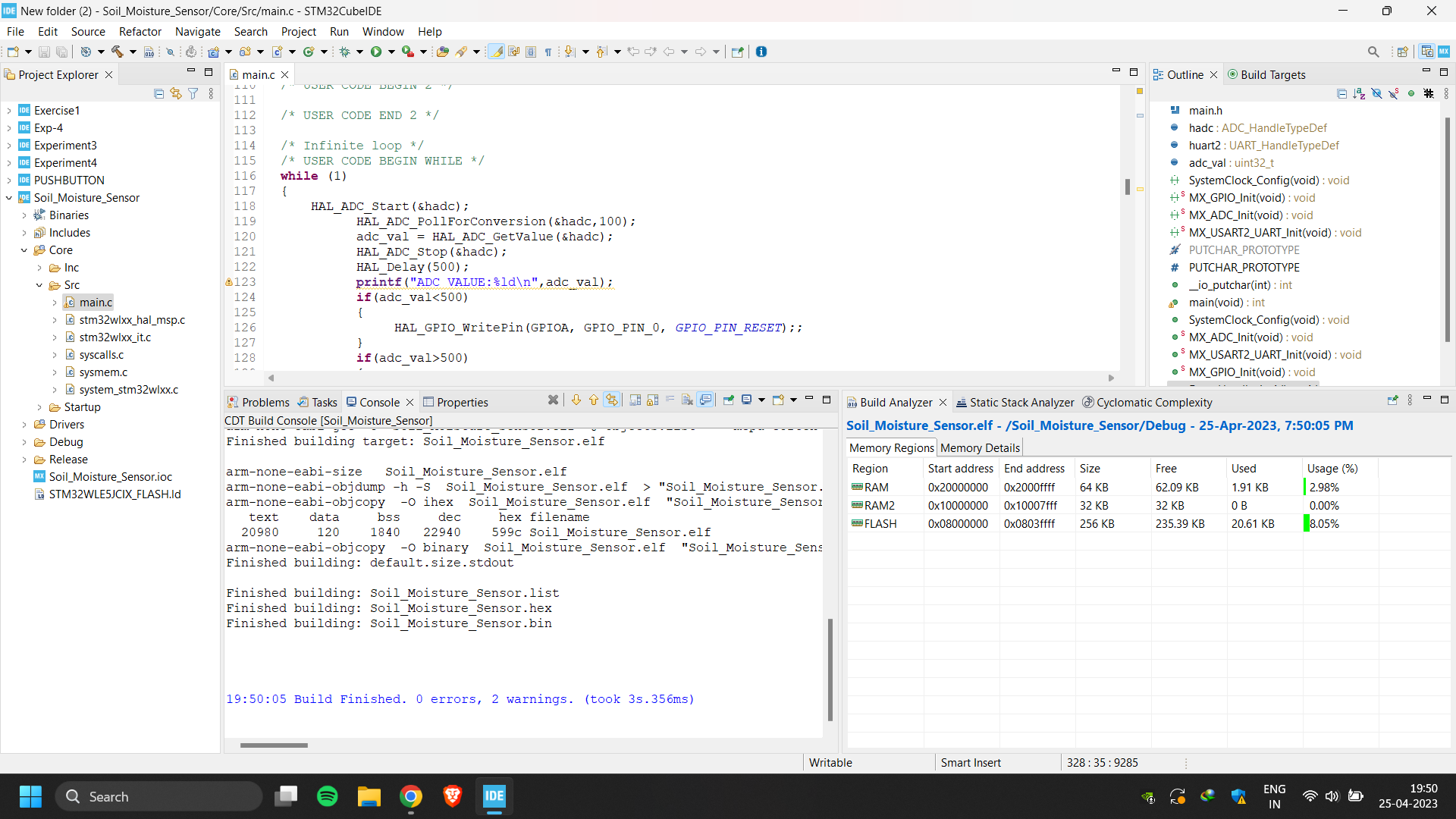Open stm32wlxx_it.c in Project Explorer
The image size is (1456, 819).
115,337
